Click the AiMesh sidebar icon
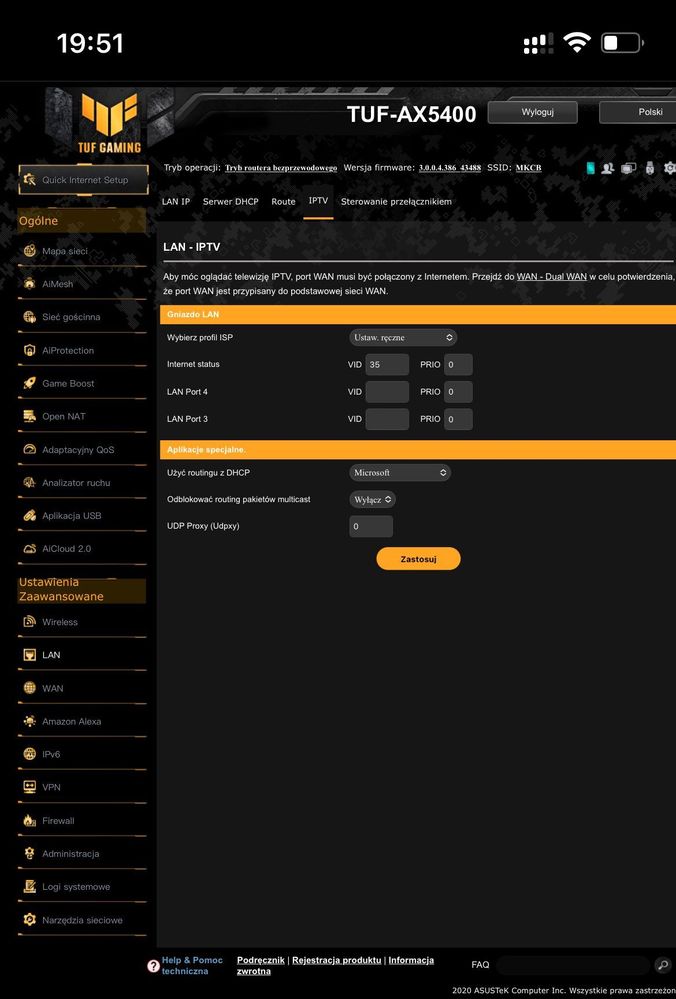Image resolution: width=676 pixels, height=999 pixels. tap(29, 284)
